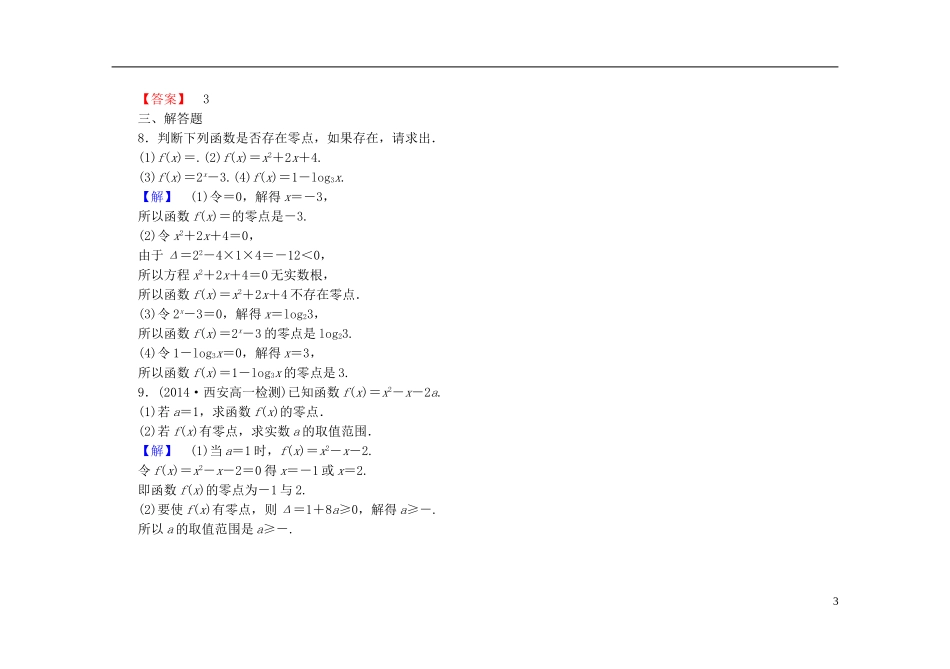This screenshot has width=950, height=669.
Task: Click line starting (1) f(x)=. (2) f(x)=x²+2x+4
Action: point(230,158)
